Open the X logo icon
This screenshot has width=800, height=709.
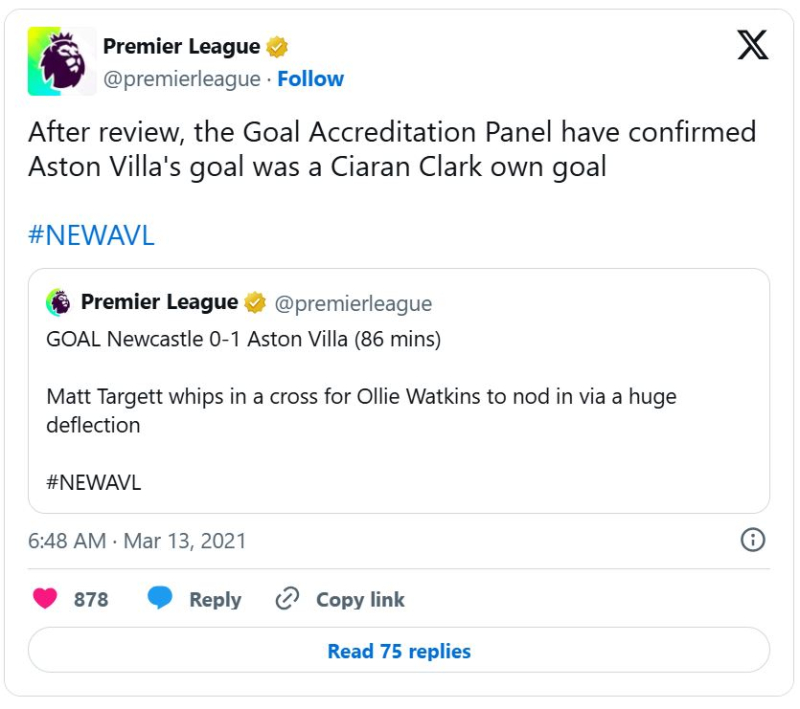pos(753,45)
